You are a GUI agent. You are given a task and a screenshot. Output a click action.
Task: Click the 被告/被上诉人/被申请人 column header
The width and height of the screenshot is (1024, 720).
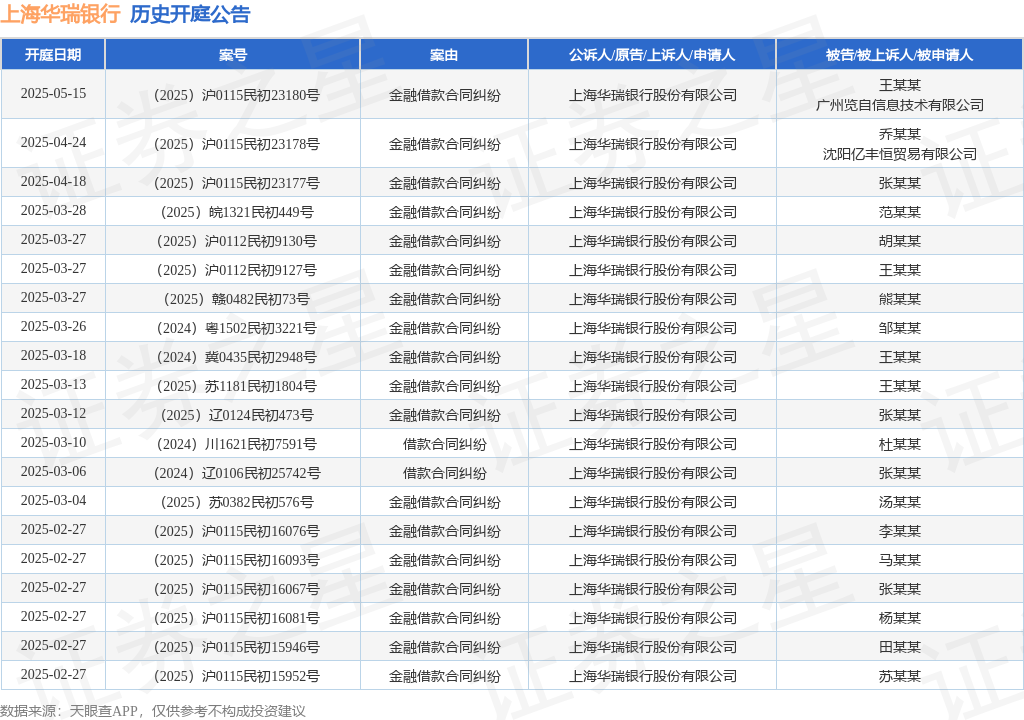tap(899, 55)
